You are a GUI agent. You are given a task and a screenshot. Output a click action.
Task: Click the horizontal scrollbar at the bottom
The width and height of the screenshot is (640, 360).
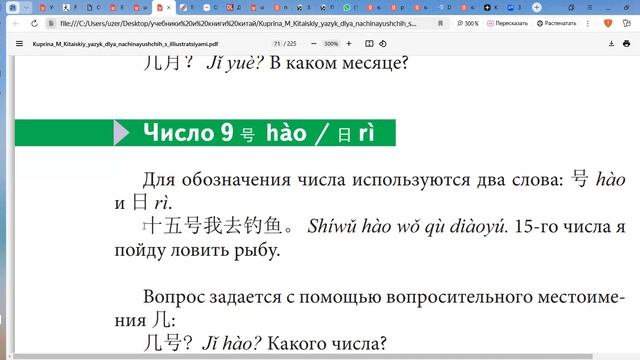[302, 356]
